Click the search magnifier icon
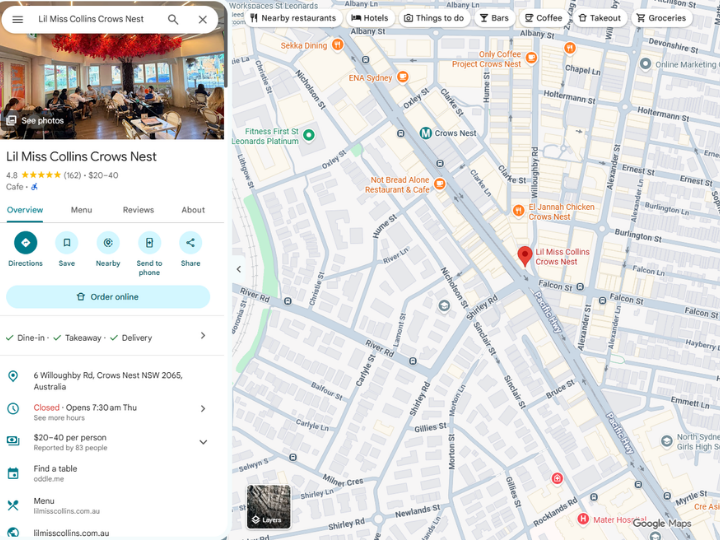This screenshot has width=720, height=540. [173, 19]
